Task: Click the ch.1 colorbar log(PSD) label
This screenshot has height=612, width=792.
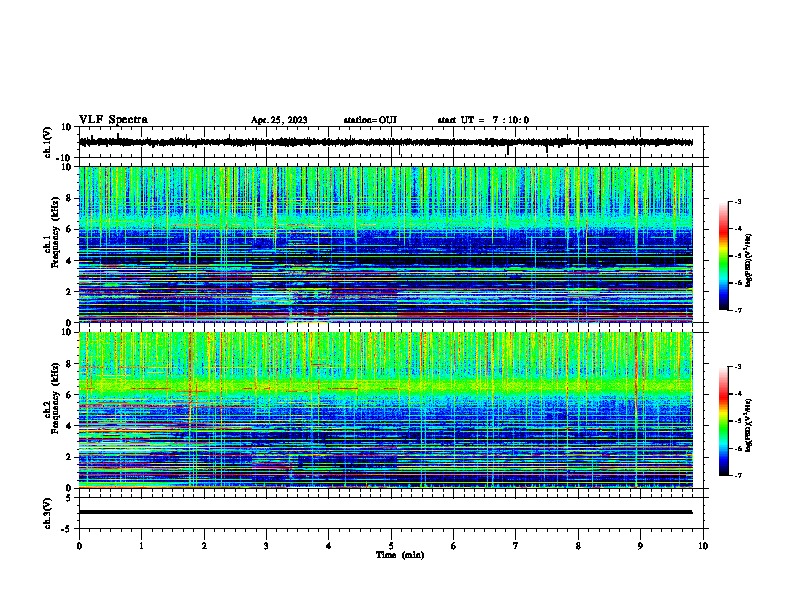Action: (x=749, y=260)
